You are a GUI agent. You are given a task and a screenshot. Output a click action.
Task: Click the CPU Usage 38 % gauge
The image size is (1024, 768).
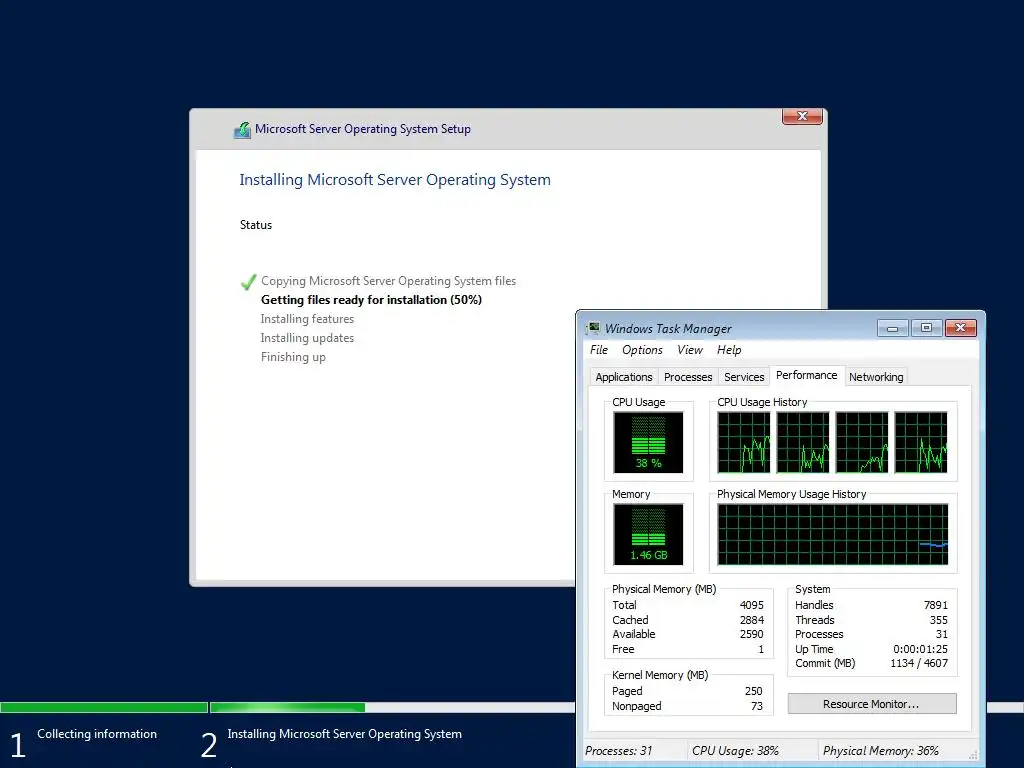[x=648, y=443]
